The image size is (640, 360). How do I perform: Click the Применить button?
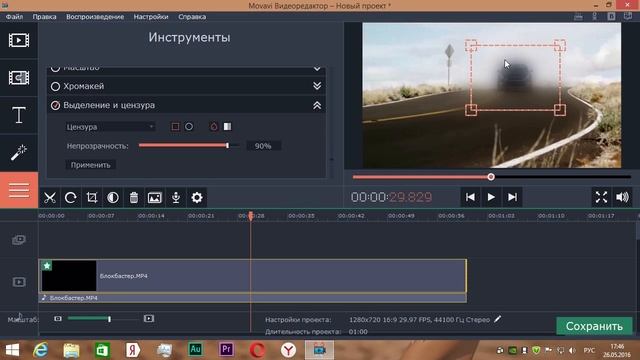(x=91, y=165)
